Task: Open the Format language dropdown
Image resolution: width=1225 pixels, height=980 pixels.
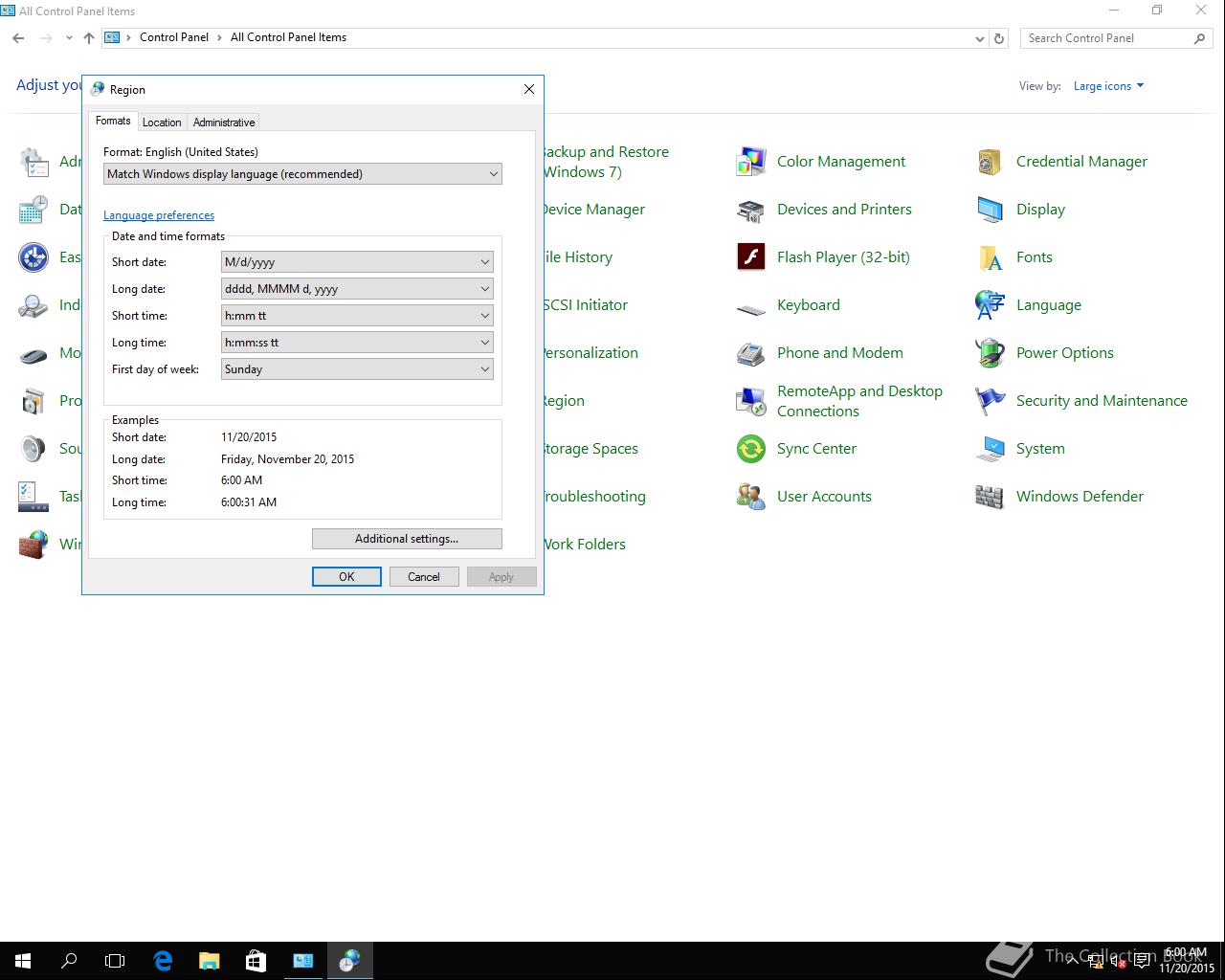Action: 302,174
